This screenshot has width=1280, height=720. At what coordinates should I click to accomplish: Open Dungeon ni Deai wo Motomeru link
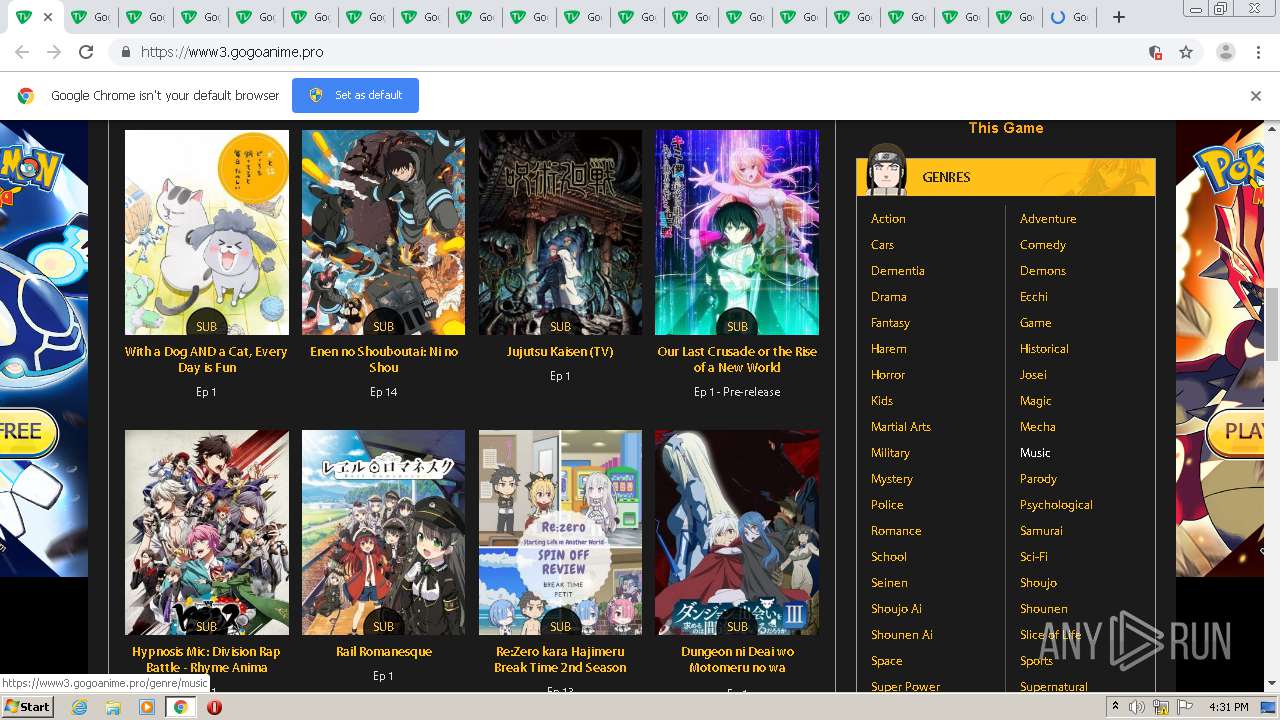click(x=737, y=660)
